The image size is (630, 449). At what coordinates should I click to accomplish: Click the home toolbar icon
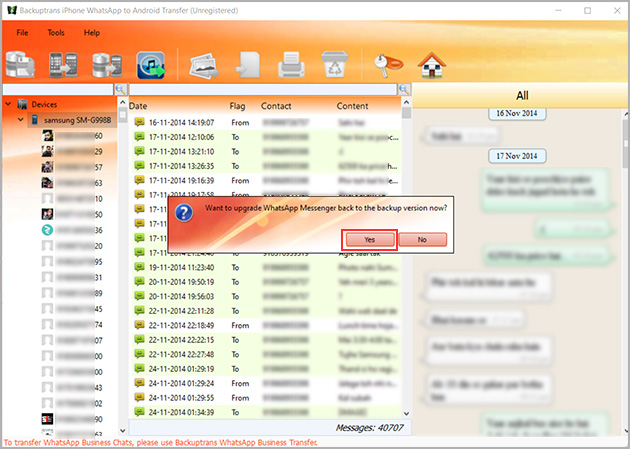click(x=432, y=65)
